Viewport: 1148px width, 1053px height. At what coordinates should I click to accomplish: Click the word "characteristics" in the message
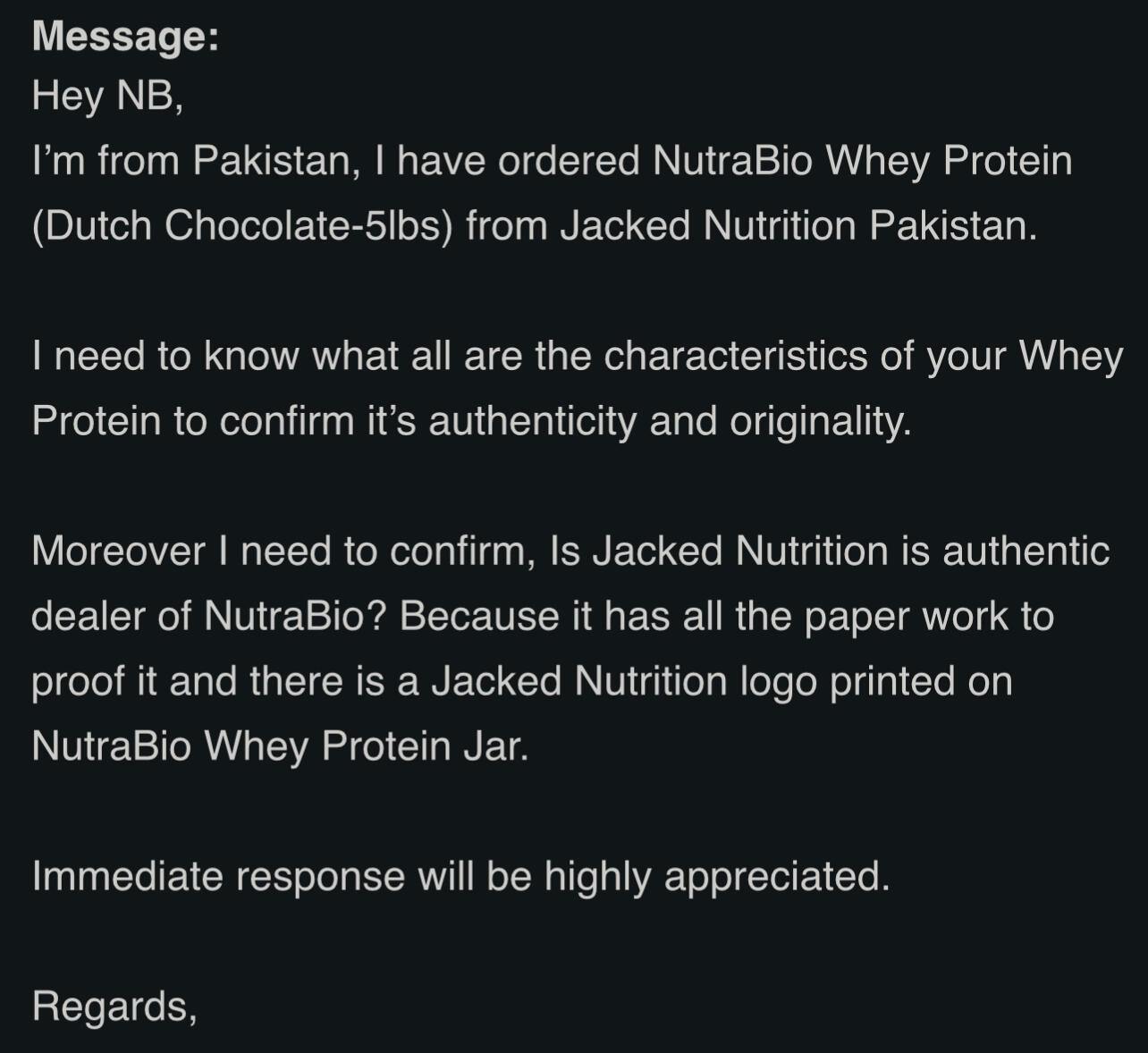point(735,356)
